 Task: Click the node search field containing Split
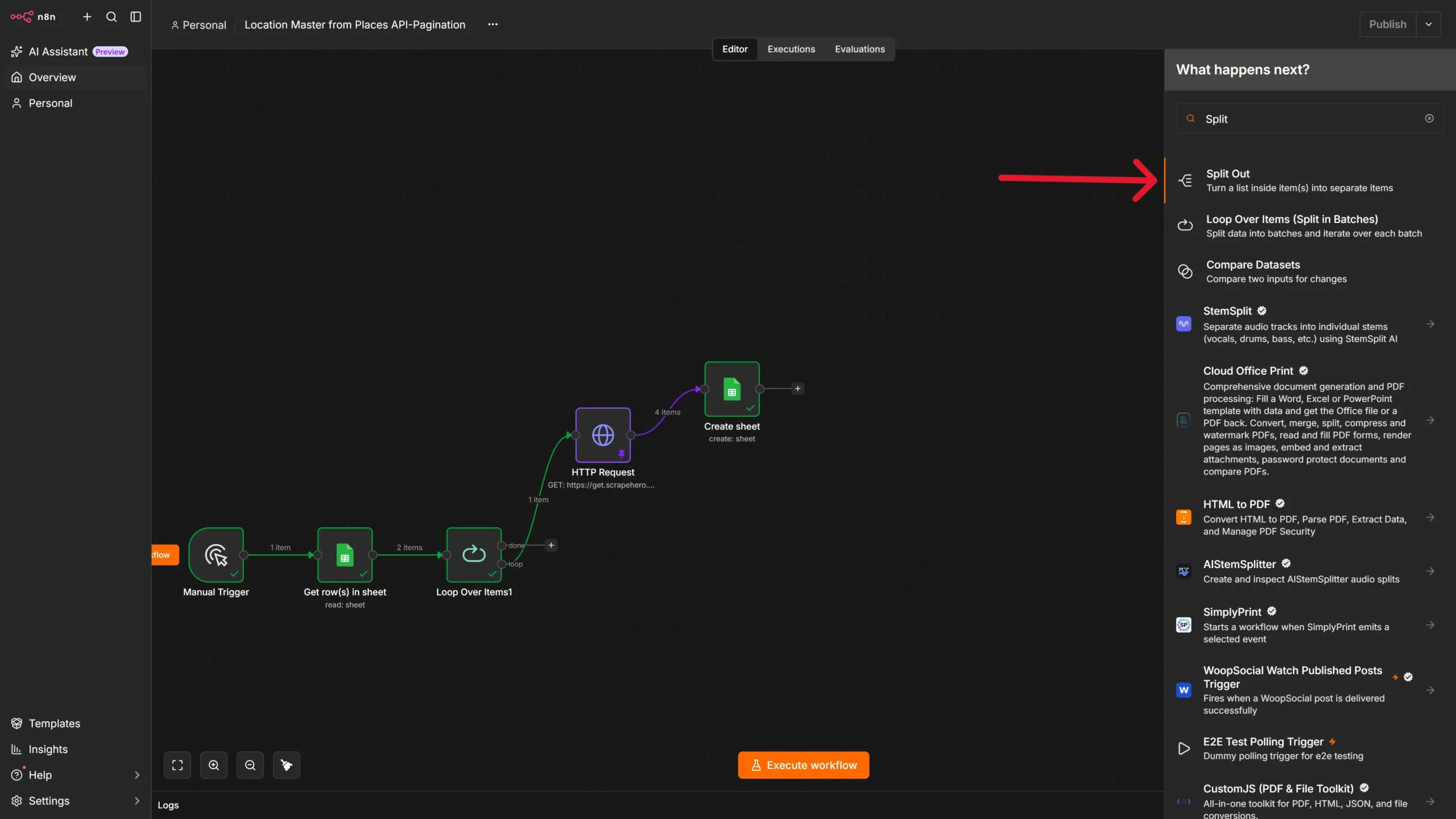point(1309,118)
